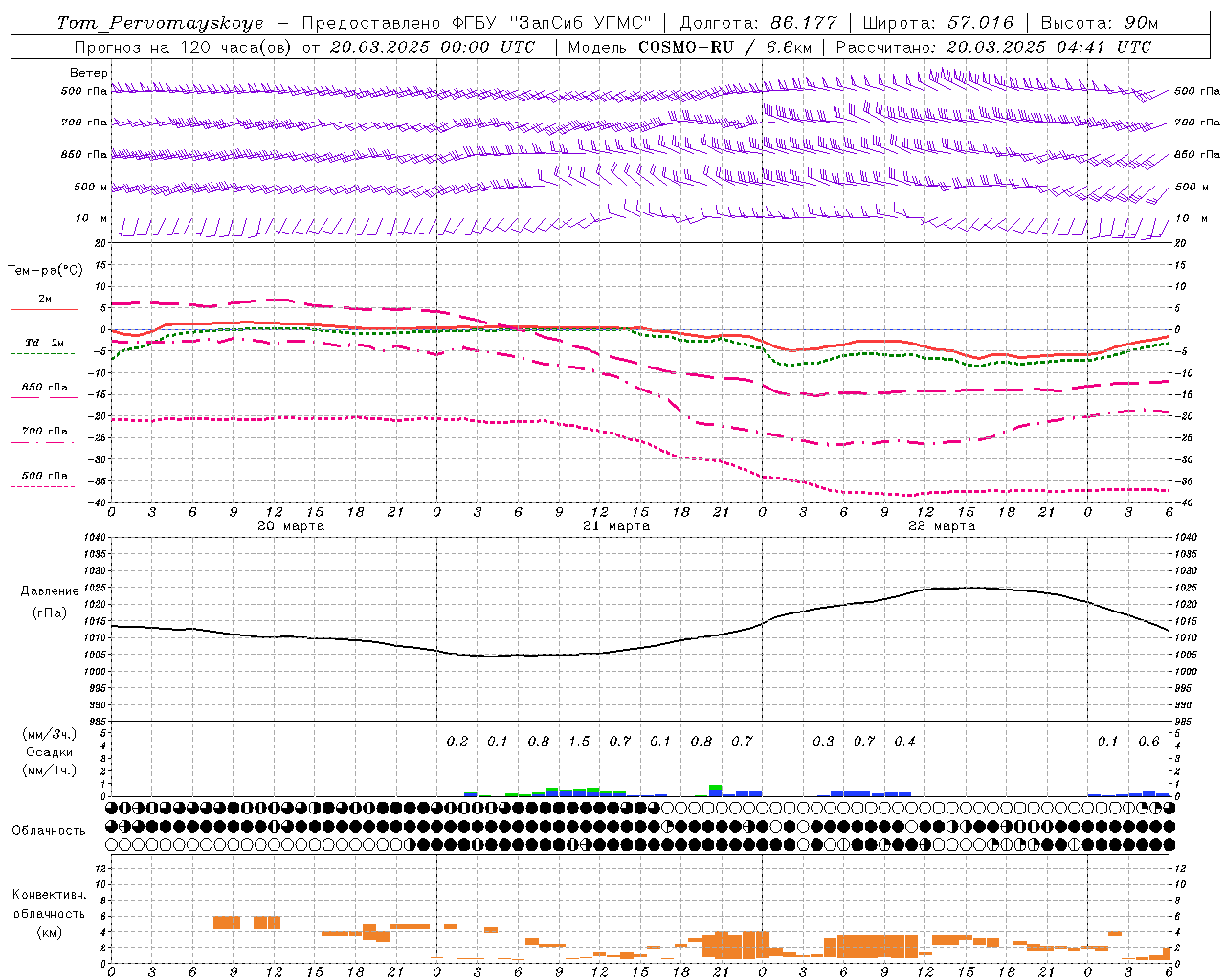Click the Давление panel label
The image size is (1225, 980).
tap(50, 591)
